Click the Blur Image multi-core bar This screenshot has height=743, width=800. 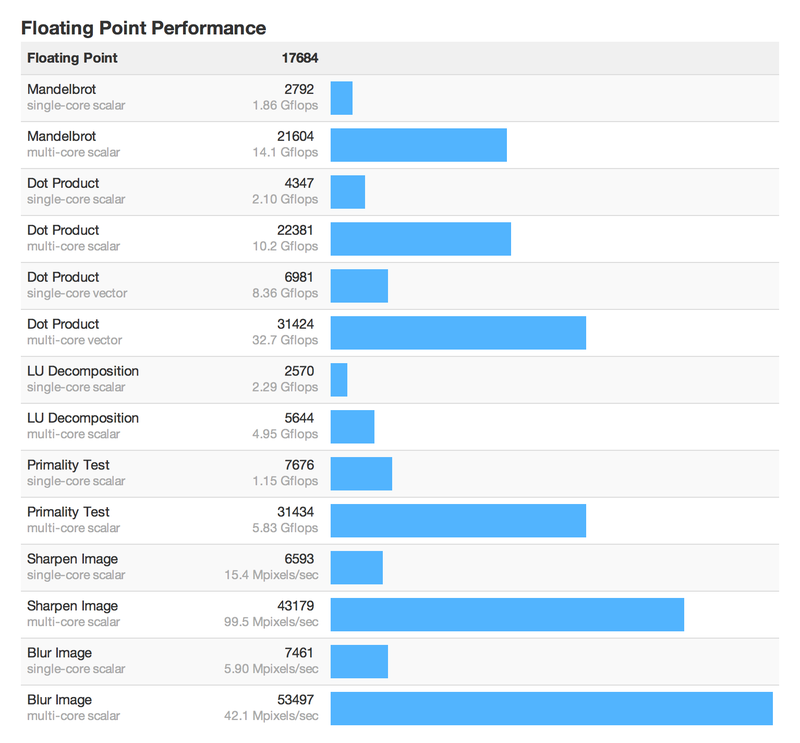pos(551,709)
